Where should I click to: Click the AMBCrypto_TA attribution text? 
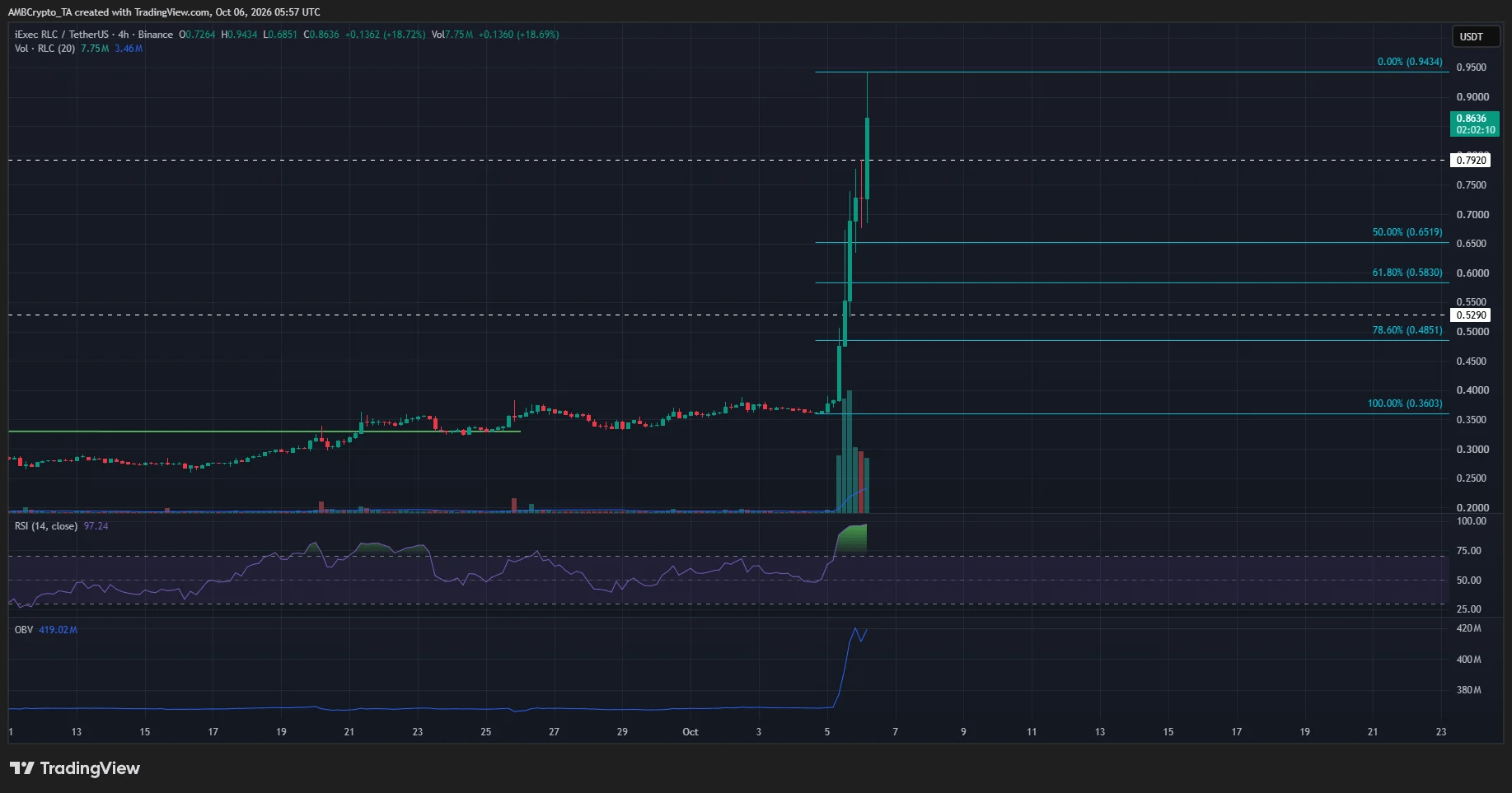pyautogui.click(x=40, y=12)
